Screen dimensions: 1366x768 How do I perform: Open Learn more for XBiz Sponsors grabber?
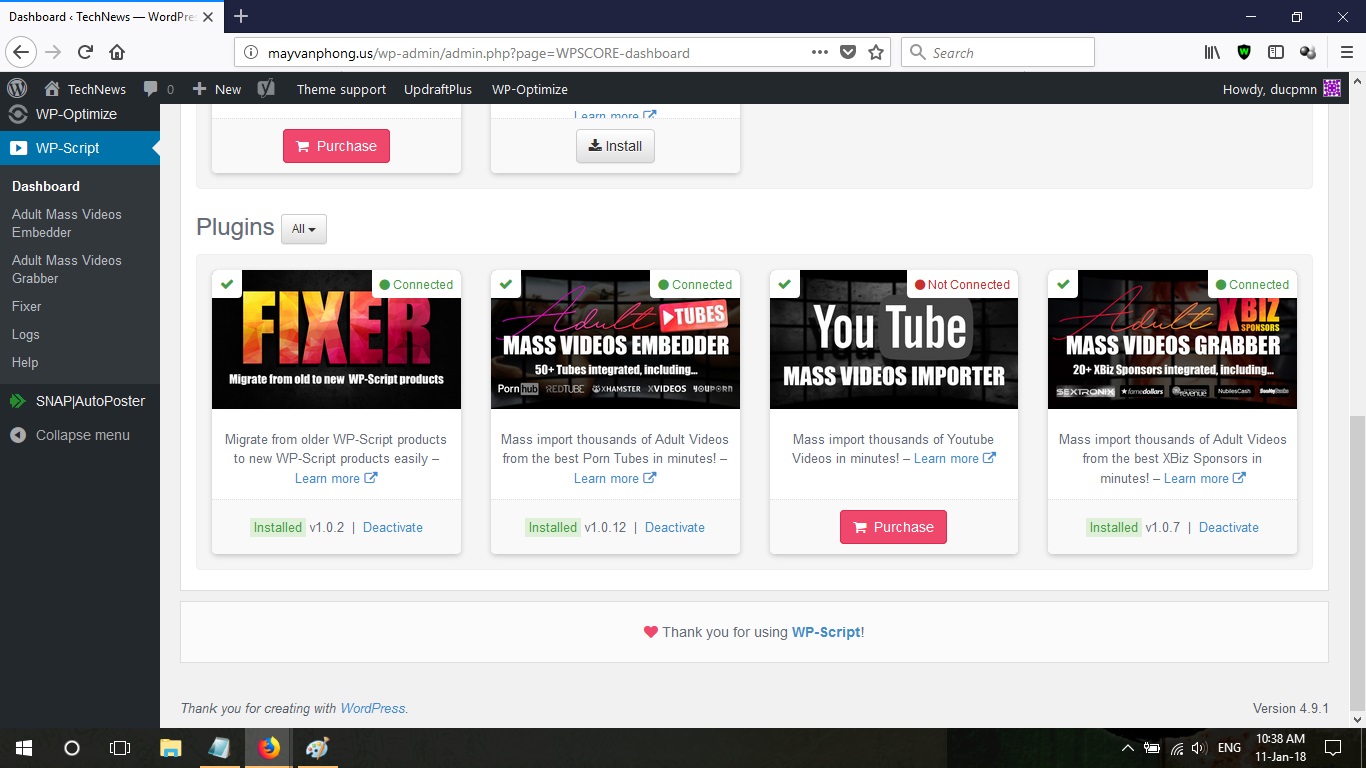1205,478
